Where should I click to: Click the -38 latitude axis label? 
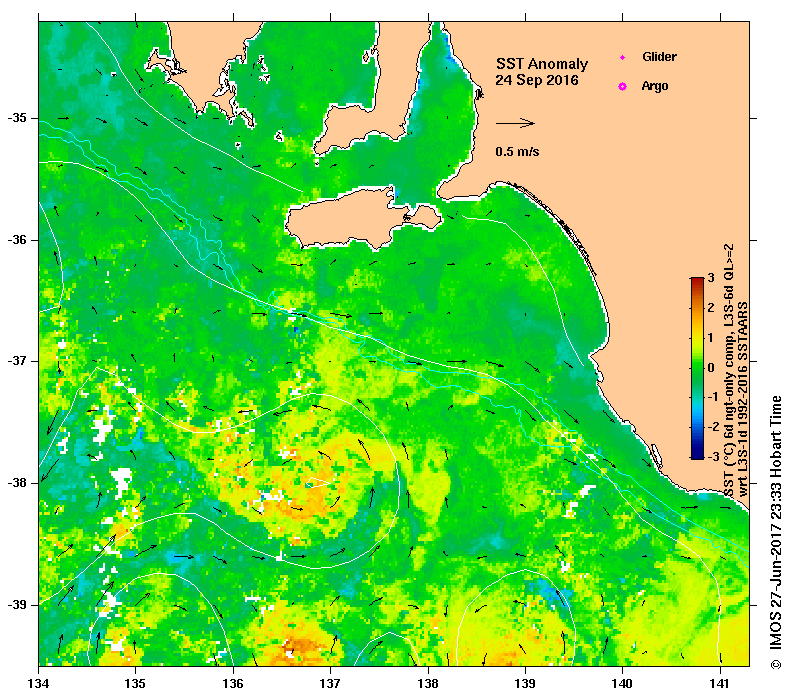click(x=17, y=483)
